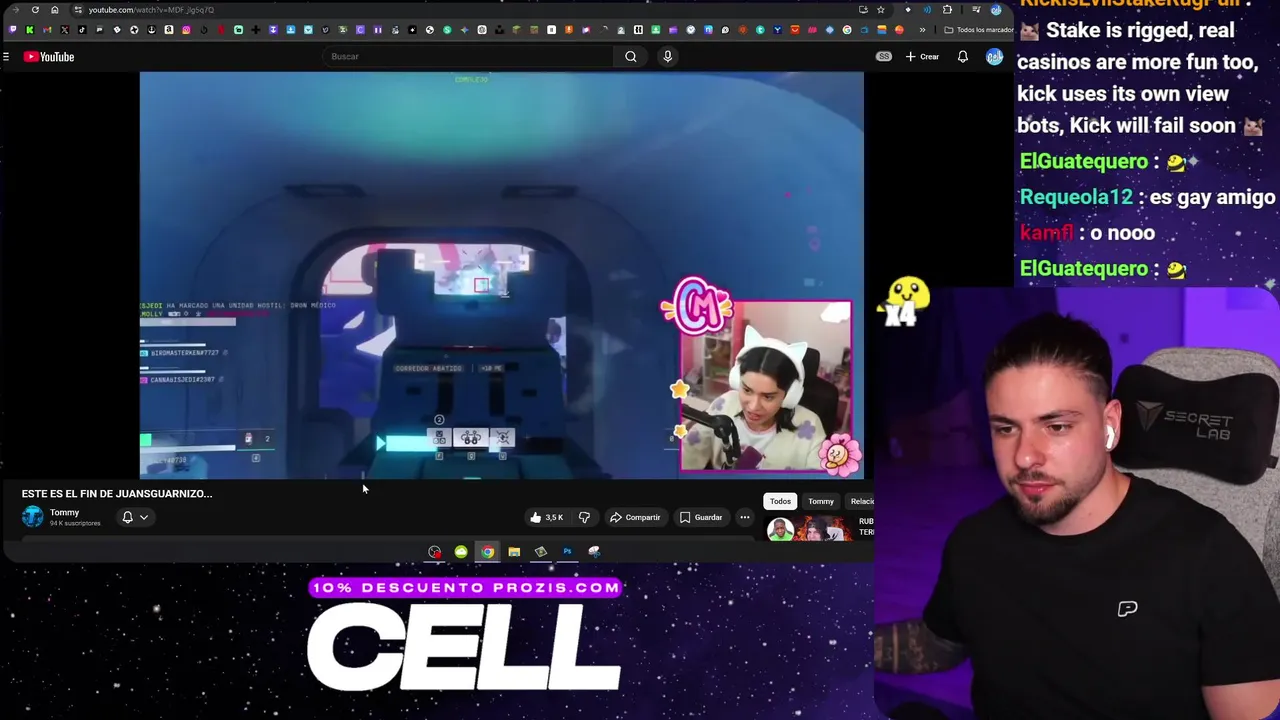Open more actions three-dot menu

pos(745,517)
